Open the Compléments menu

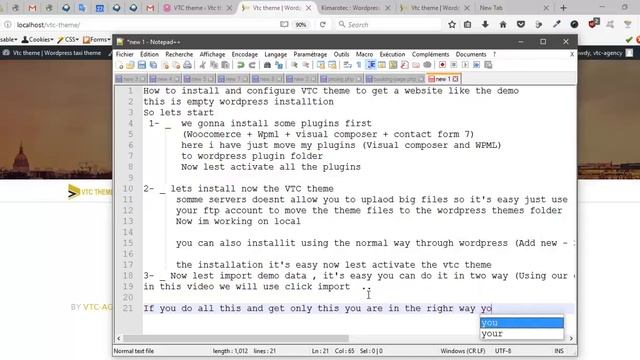(x=430, y=54)
